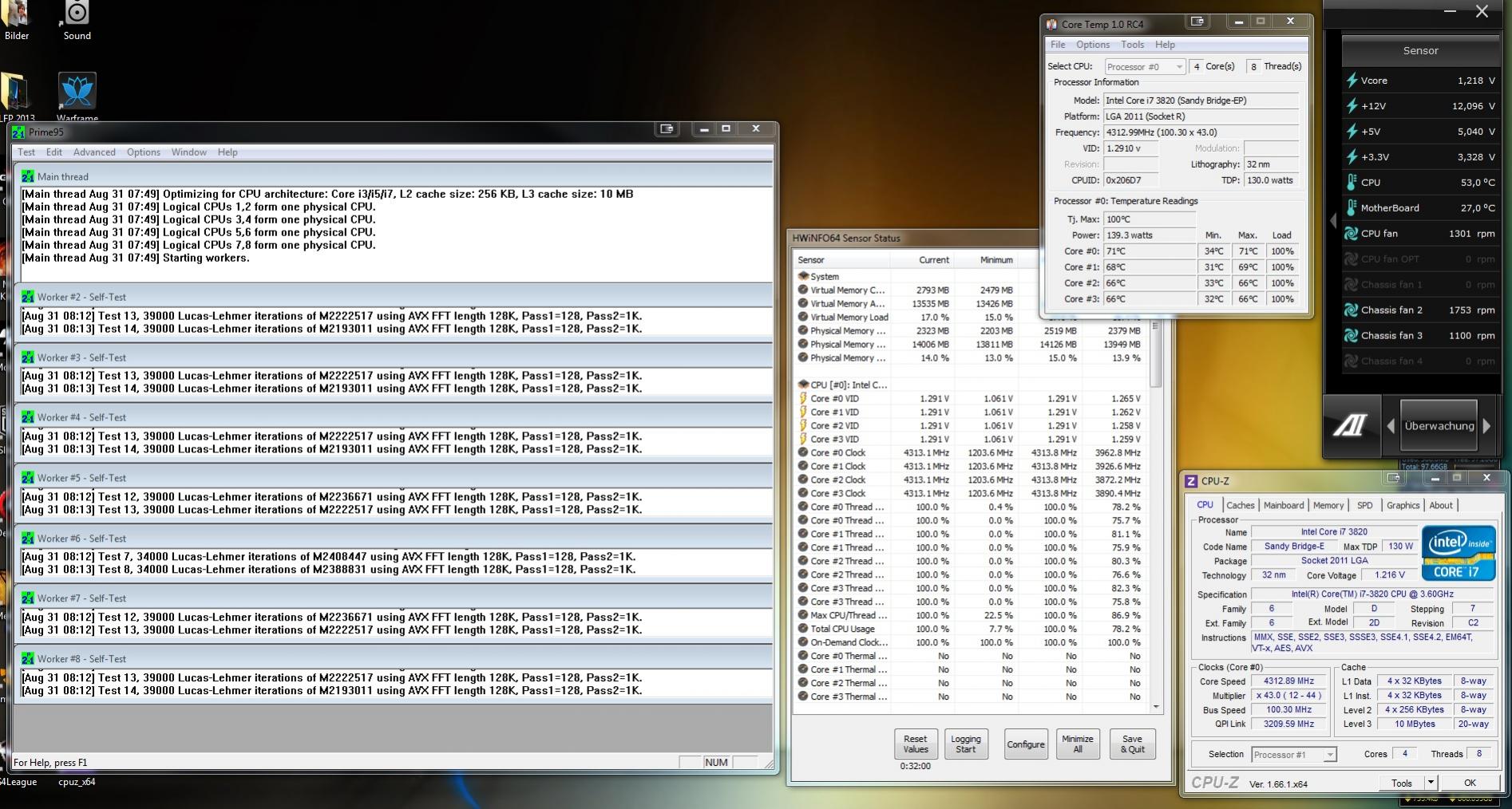The width and height of the screenshot is (1512, 809).
Task: Click the Virtual Memory Load row icon
Action: (x=803, y=317)
